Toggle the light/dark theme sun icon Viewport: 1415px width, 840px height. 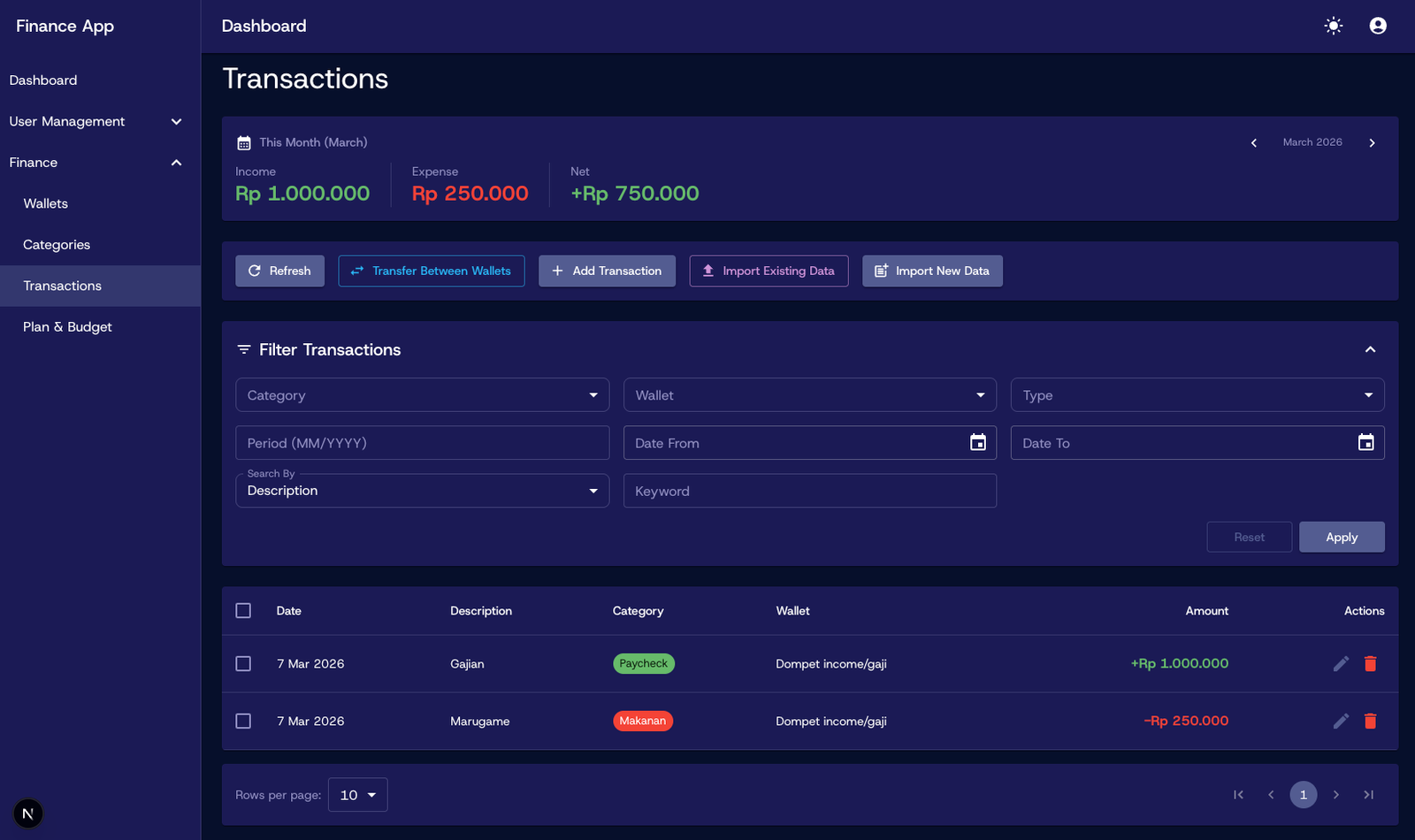(x=1333, y=26)
